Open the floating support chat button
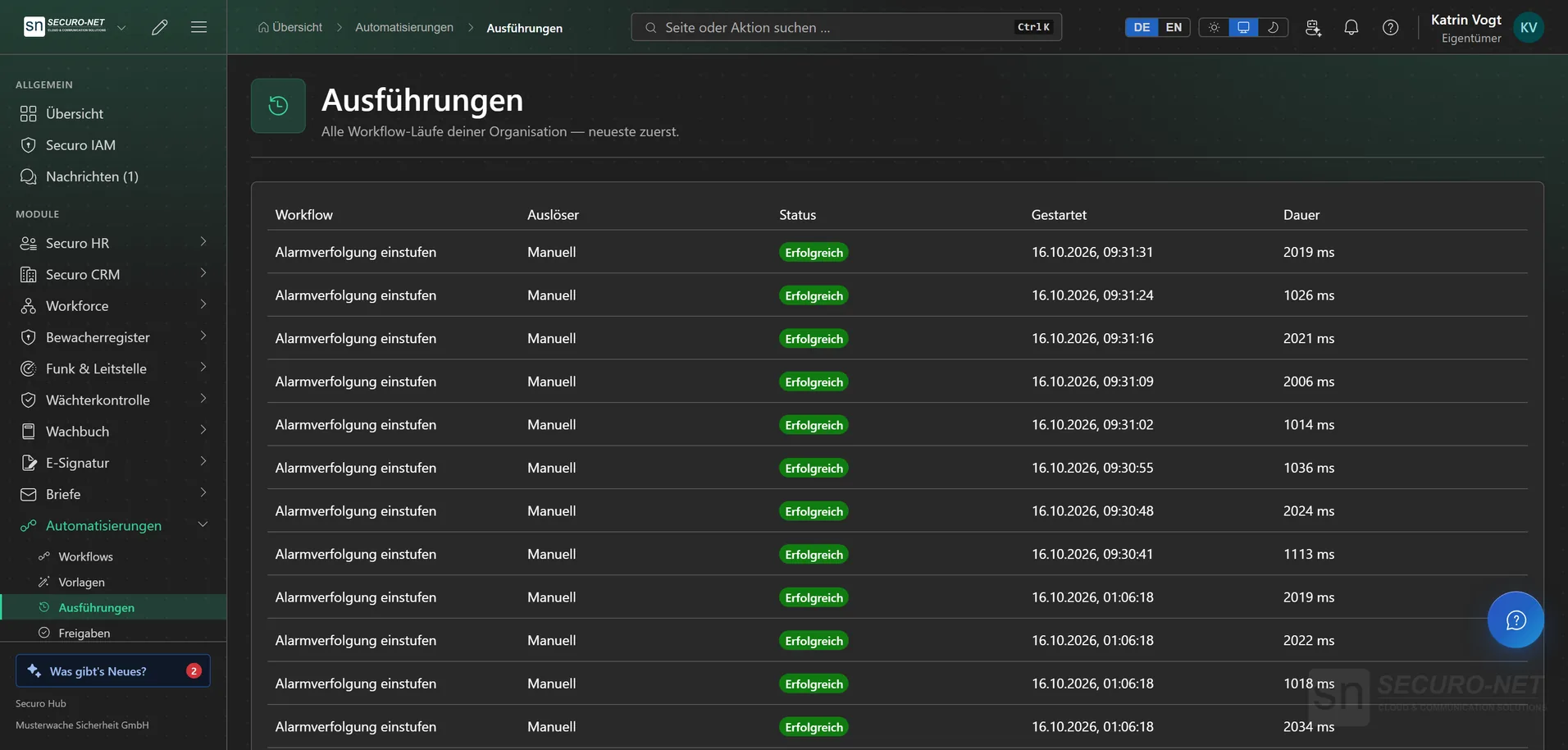This screenshot has height=750, width=1568. tap(1516, 620)
